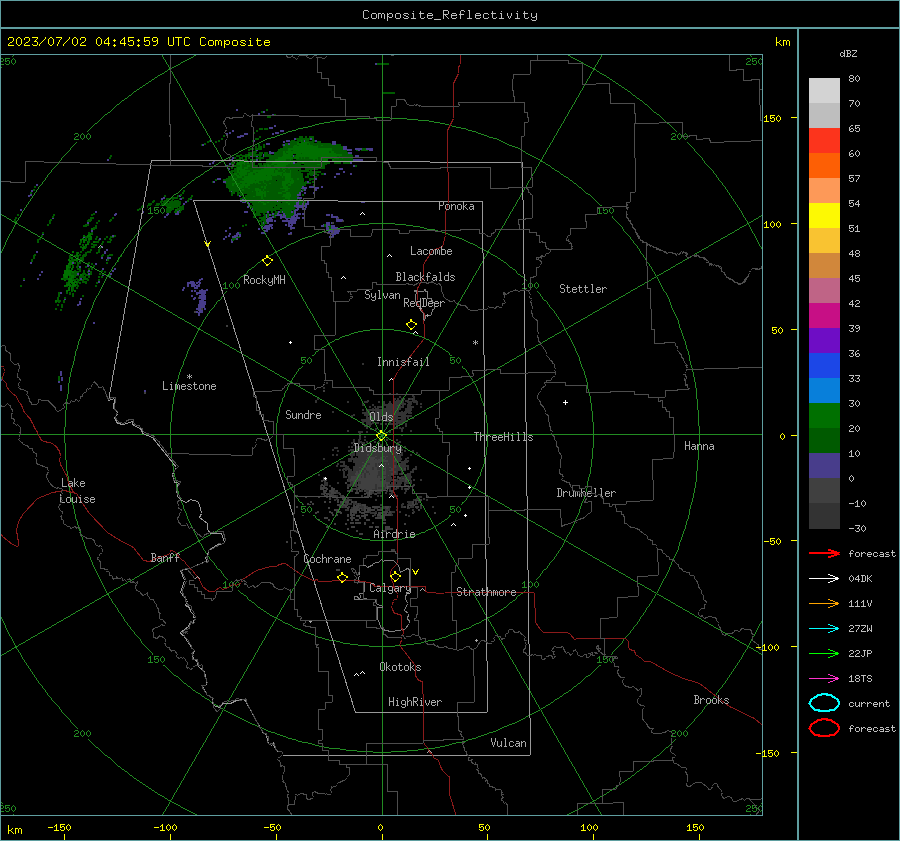Click the red 'forecast' ellipse legend icon

tap(824, 728)
